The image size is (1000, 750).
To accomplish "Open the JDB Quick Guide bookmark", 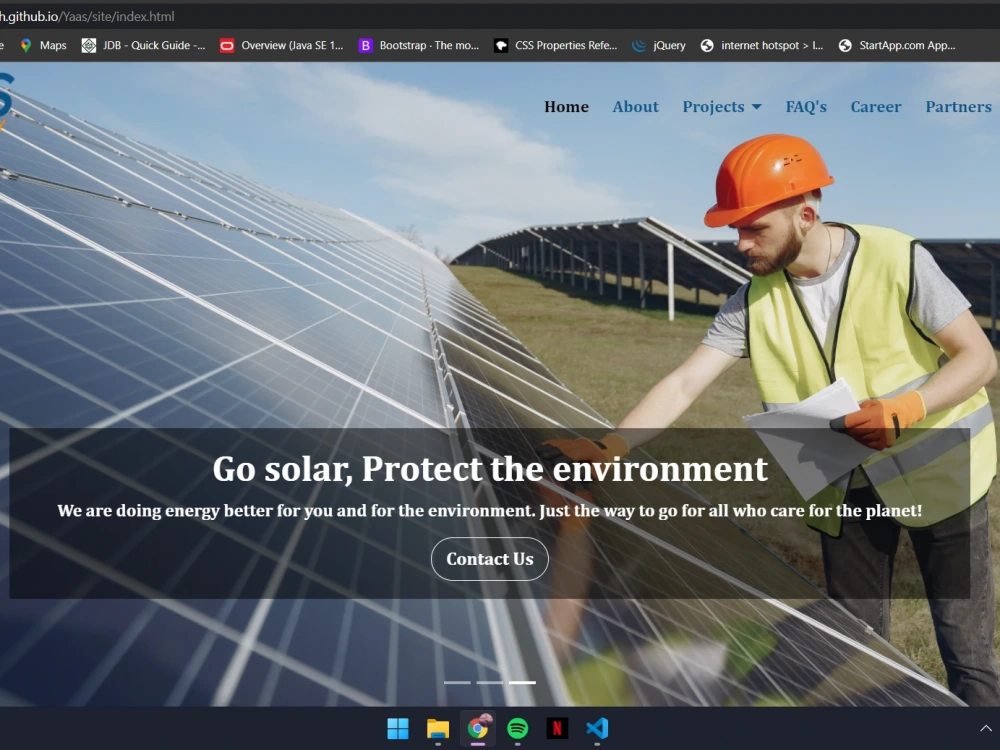I will (x=143, y=45).
